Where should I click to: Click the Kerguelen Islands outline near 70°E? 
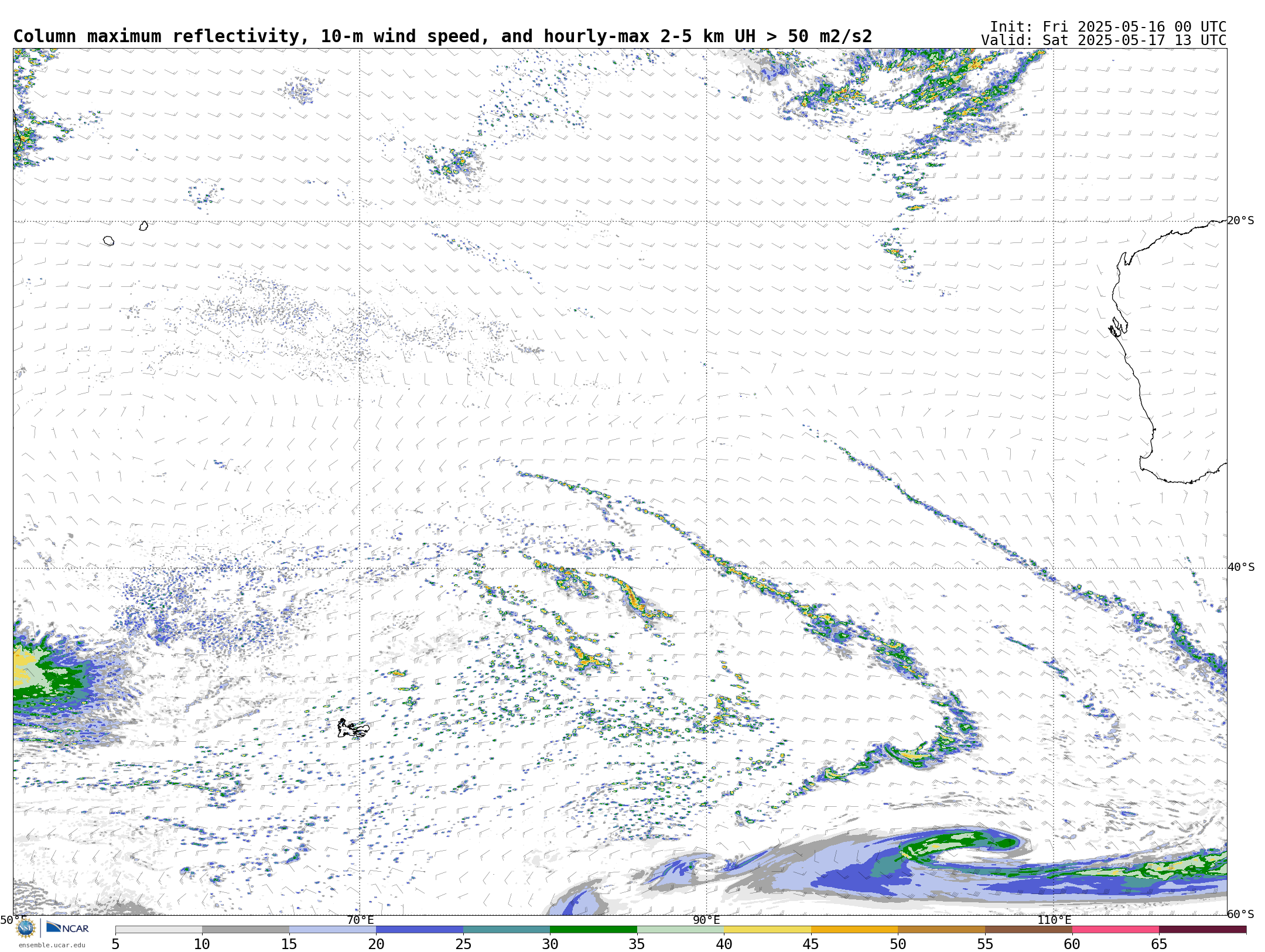(353, 728)
